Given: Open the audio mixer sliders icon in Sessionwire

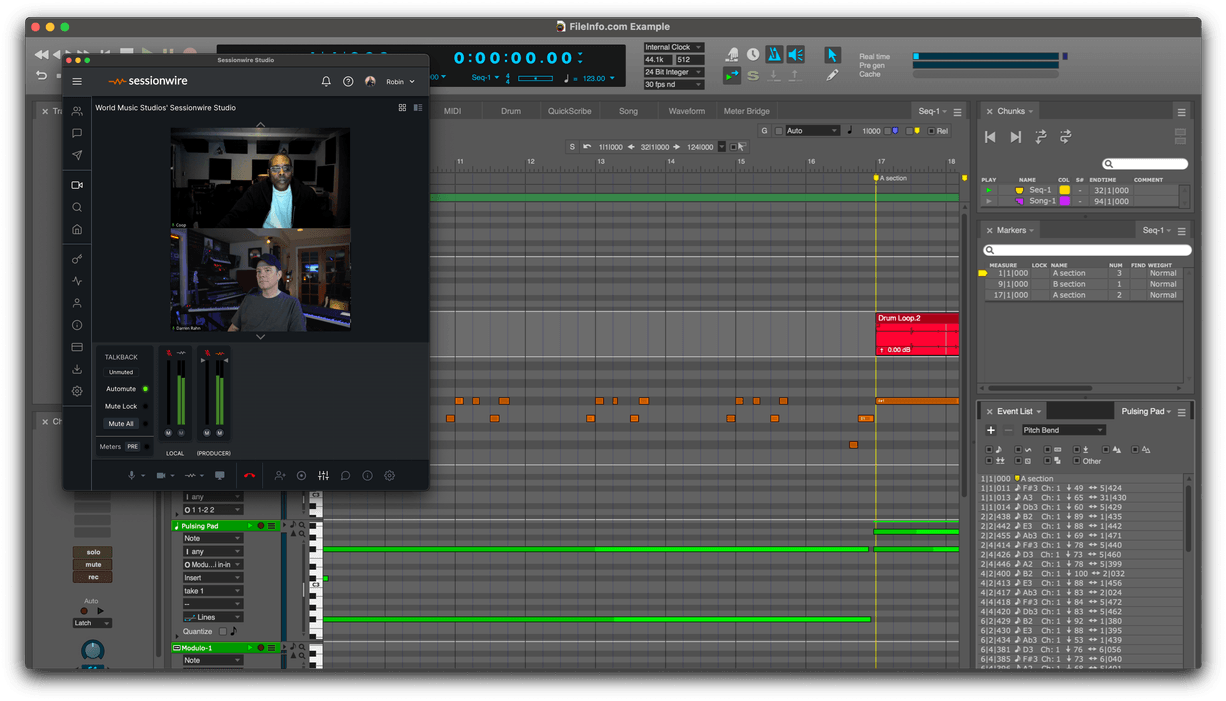Looking at the screenshot, I should coord(323,475).
